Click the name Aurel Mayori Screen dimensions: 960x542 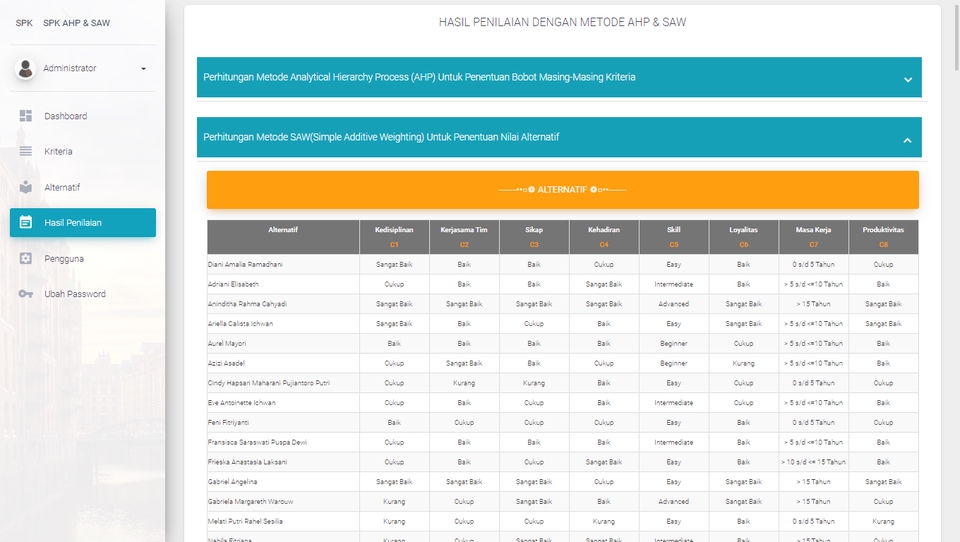click(x=227, y=344)
